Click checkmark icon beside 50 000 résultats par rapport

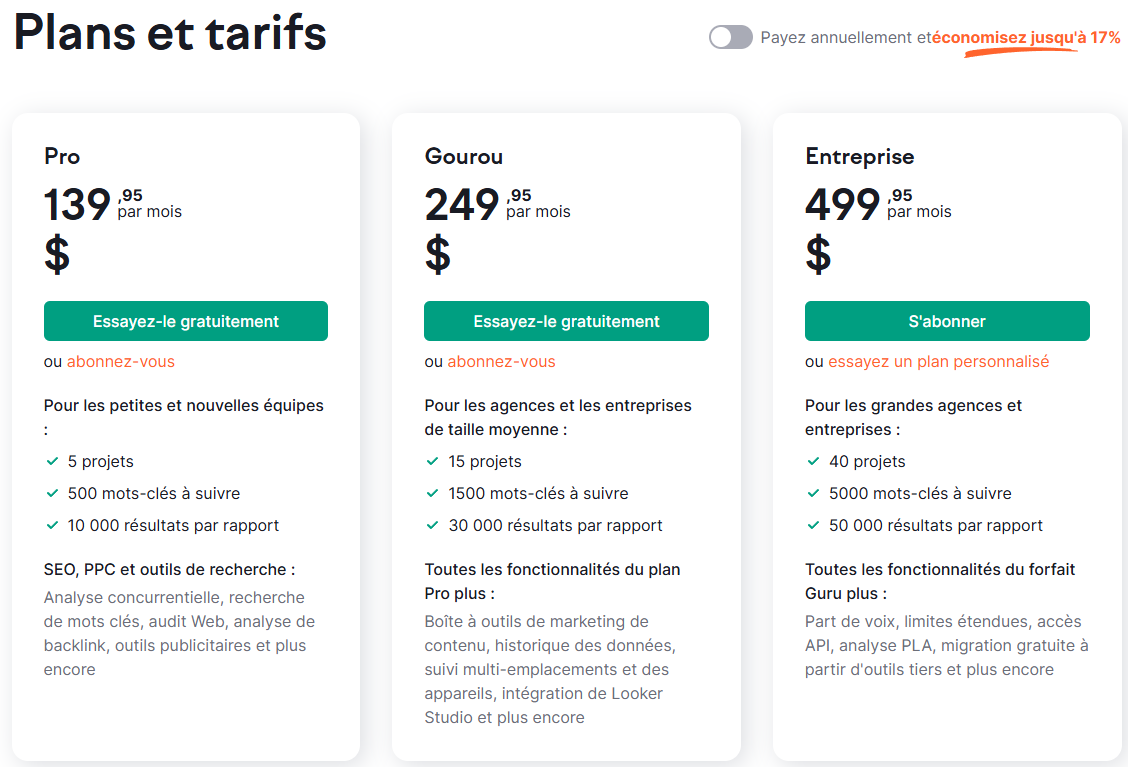813,525
